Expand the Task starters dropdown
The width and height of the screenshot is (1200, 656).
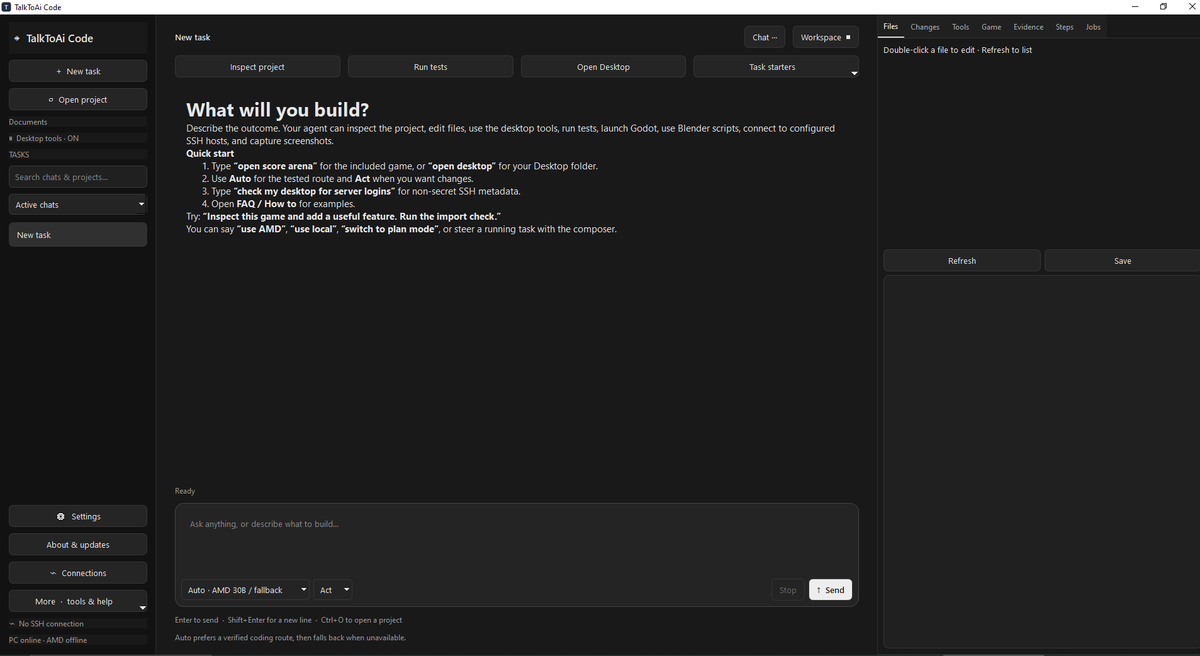point(776,67)
